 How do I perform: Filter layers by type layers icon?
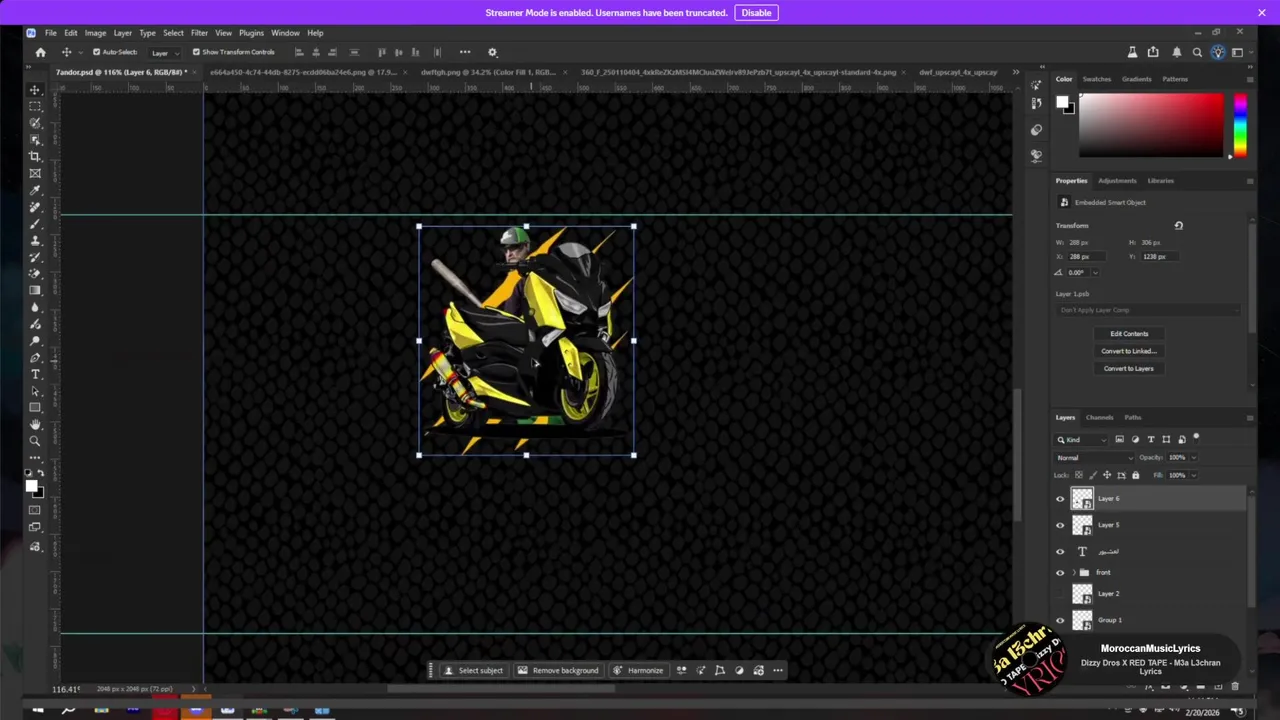(x=1150, y=439)
